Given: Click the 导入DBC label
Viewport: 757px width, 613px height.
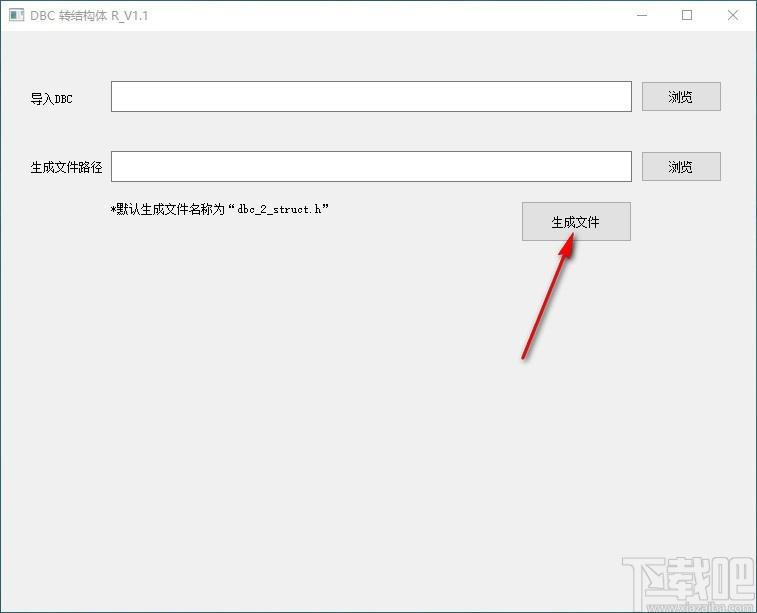Looking at the screenshot, I should [x=51, y=98].
